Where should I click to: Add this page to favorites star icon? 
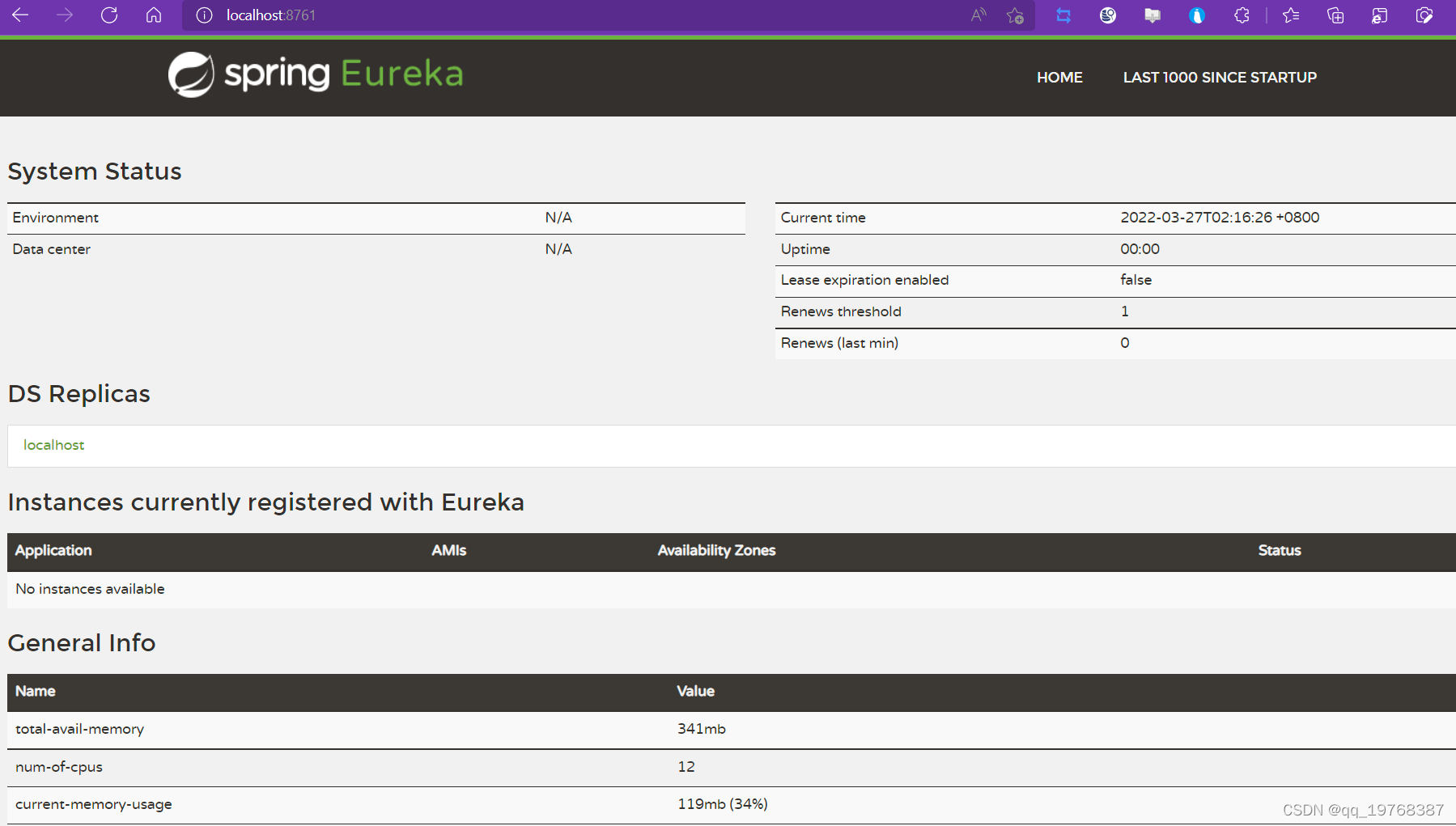(1015, 15)
